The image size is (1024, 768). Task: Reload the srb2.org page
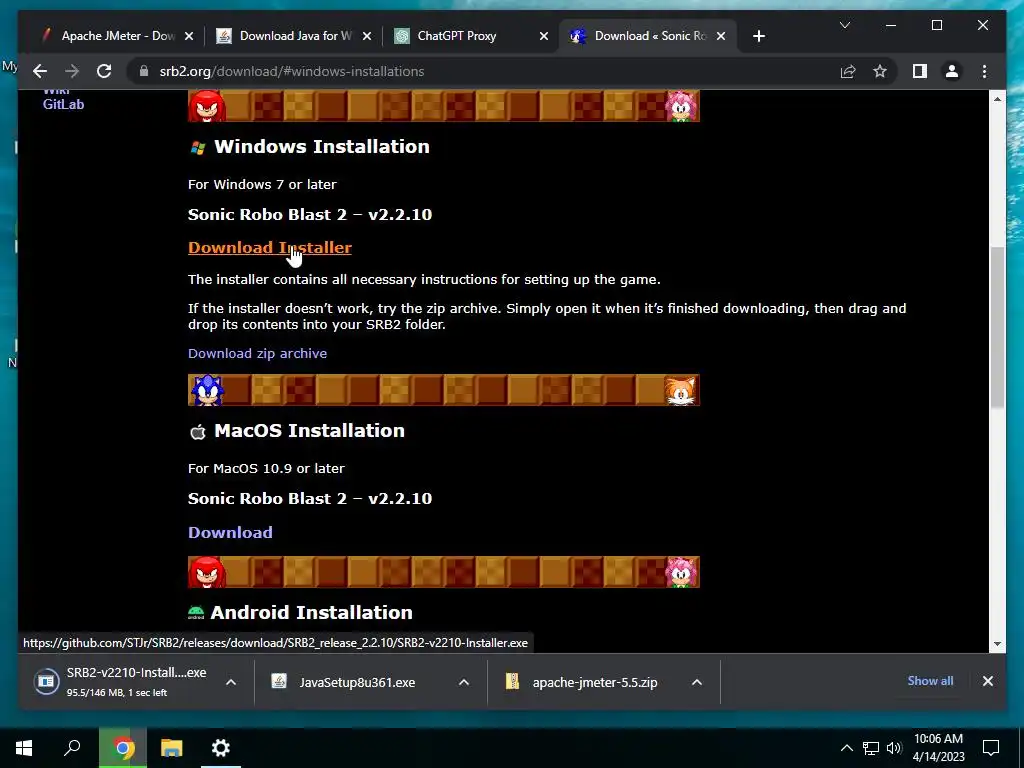tap(104, 71)
